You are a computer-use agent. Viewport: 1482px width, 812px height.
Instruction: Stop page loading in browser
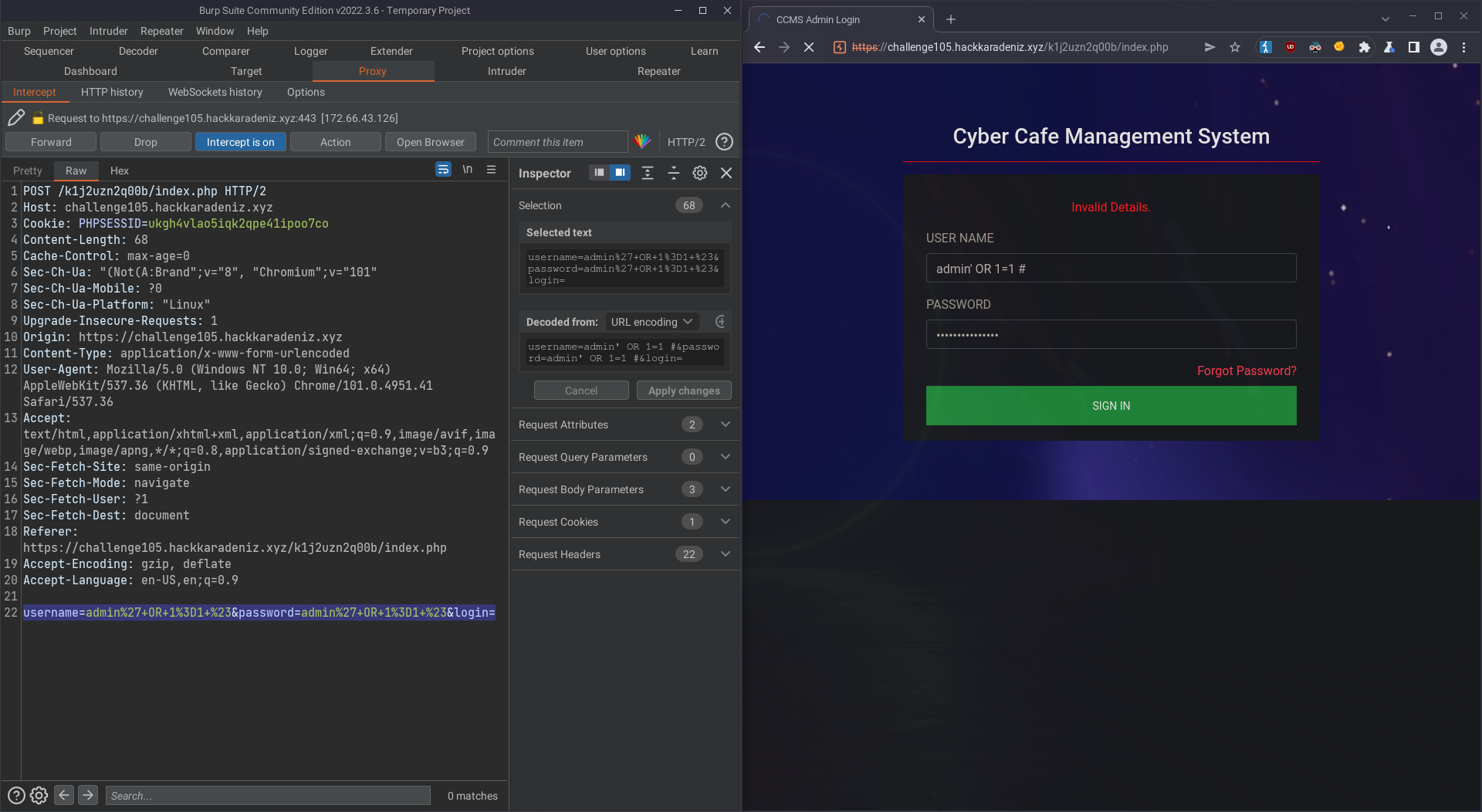click(809, 47)
